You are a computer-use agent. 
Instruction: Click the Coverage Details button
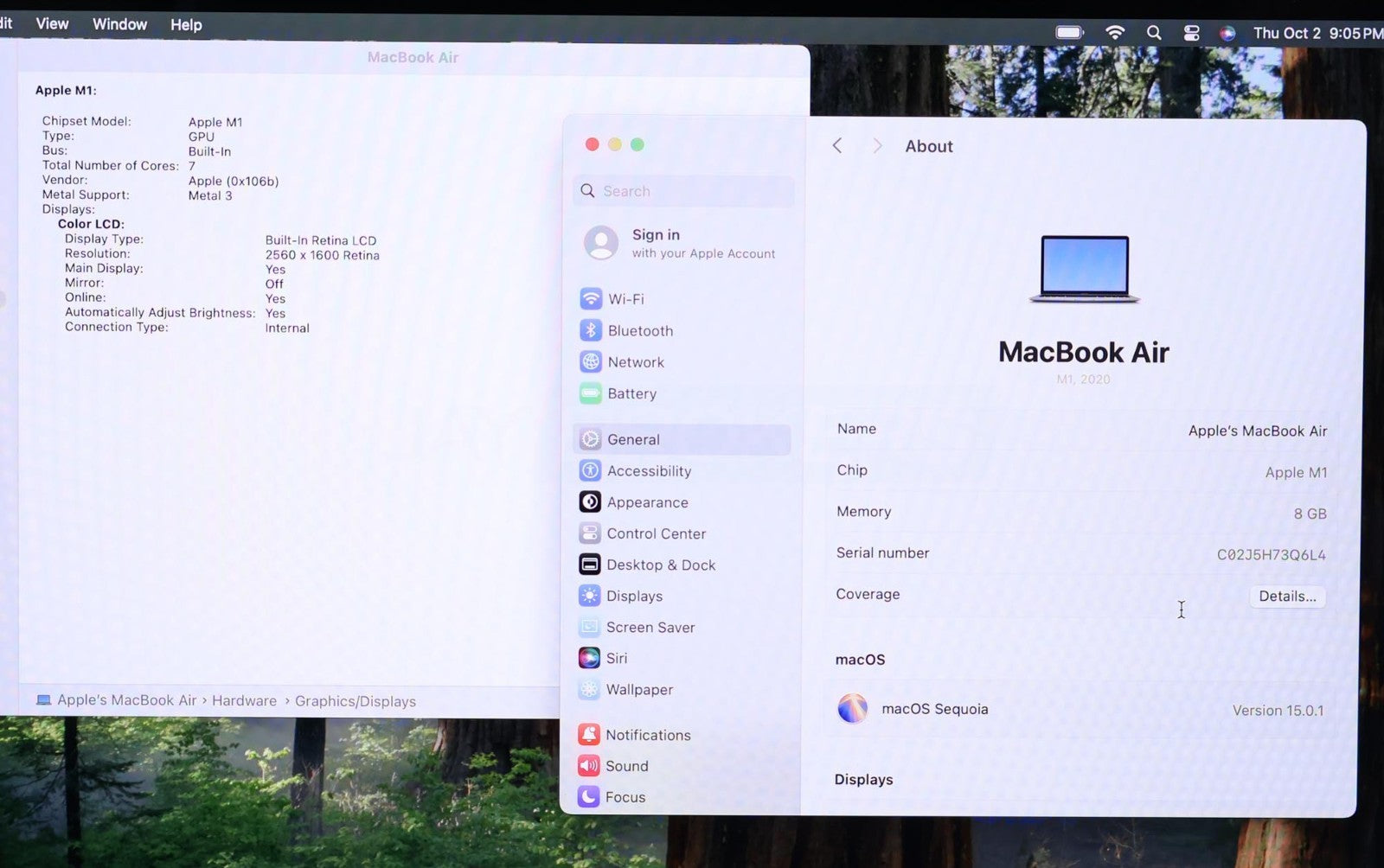1286,597
